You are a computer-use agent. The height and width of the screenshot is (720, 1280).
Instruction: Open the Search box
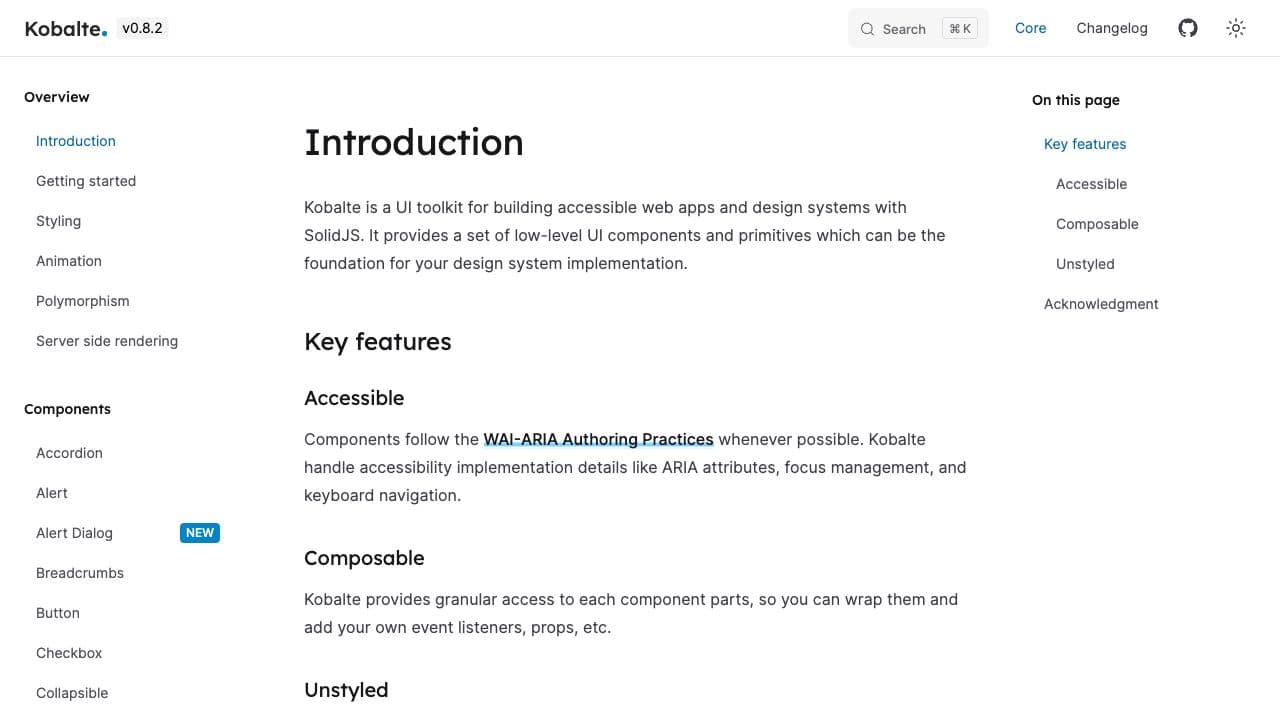point(917,29)
